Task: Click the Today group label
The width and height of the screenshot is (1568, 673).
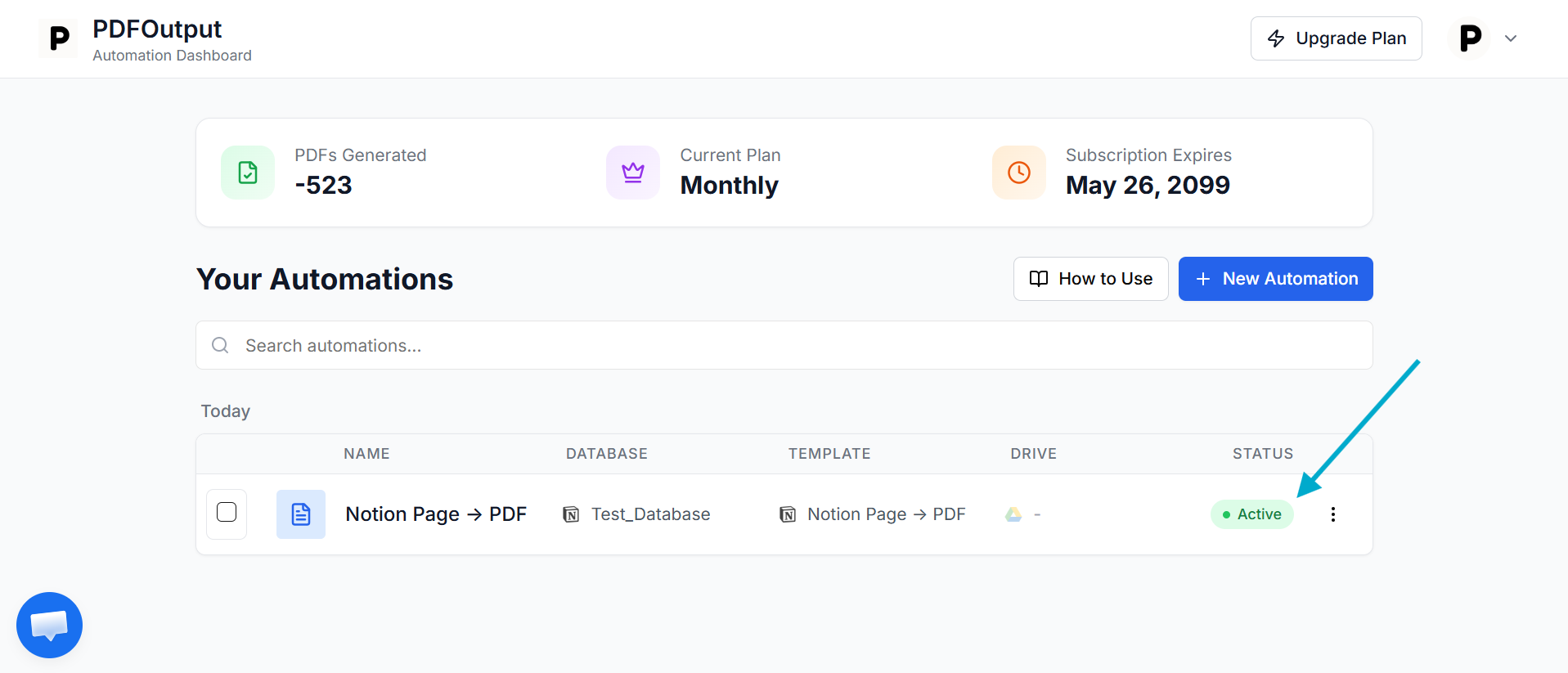Action: coord(226,411)
